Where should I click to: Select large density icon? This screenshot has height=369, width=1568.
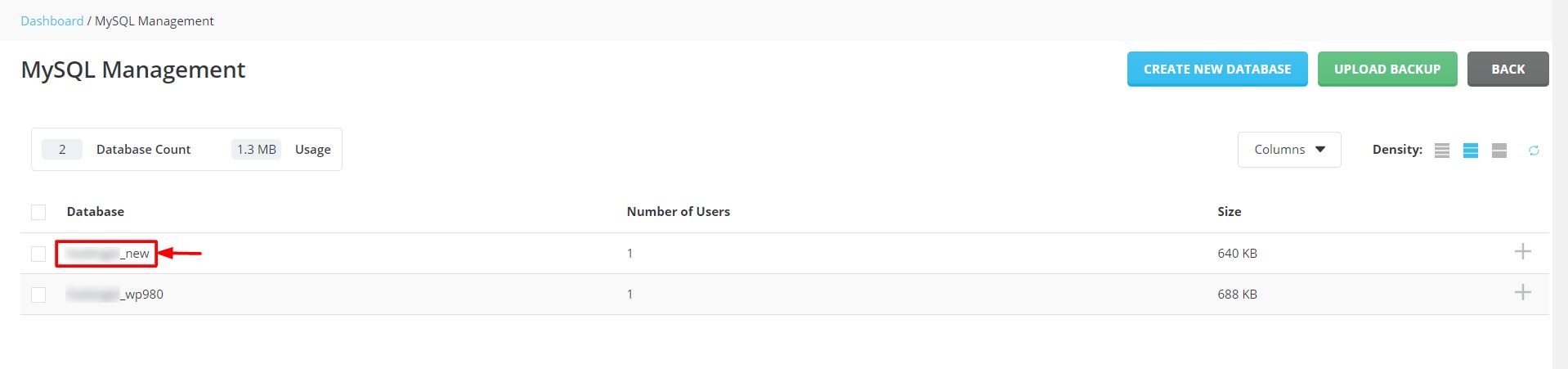coord(1499,151)
